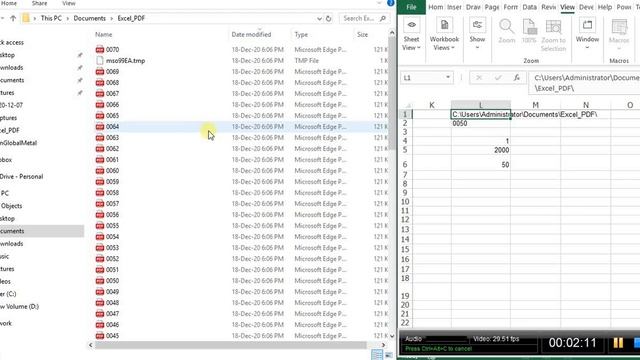Click the pause button in recorder bar
Viewport: 640px width, 360px height.
coord(618,343)
